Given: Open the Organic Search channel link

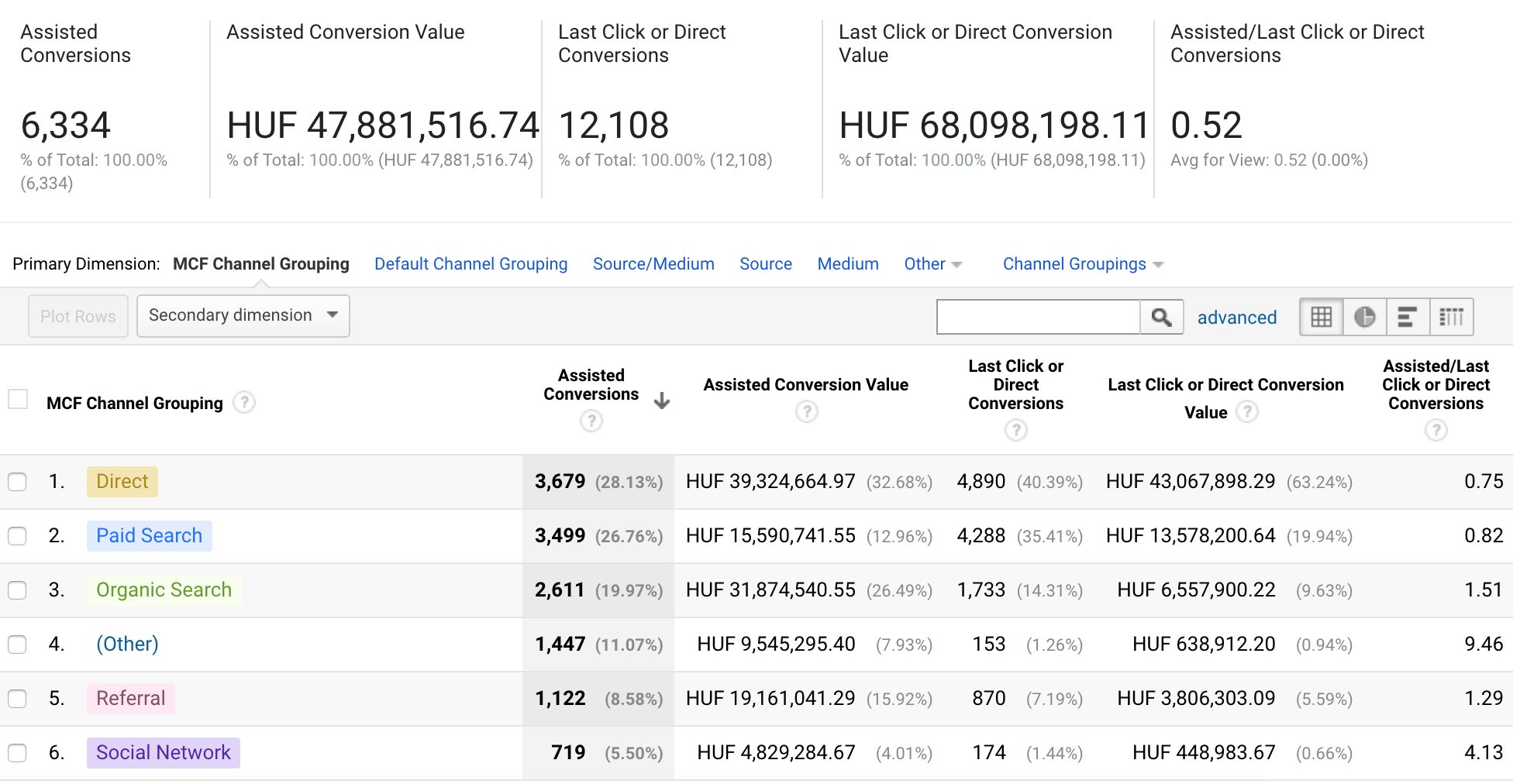Looking at the screenshot, I should [164, 590].
